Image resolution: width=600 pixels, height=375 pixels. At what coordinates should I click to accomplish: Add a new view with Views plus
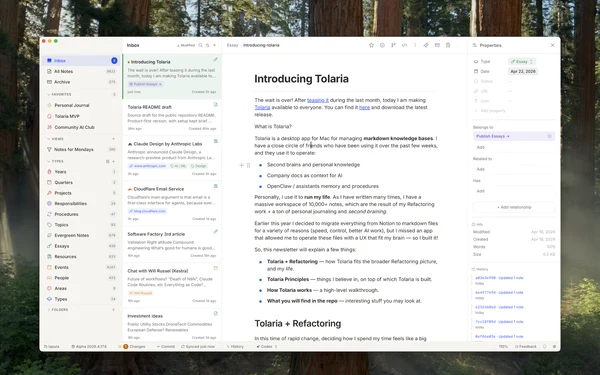point(113,139)
